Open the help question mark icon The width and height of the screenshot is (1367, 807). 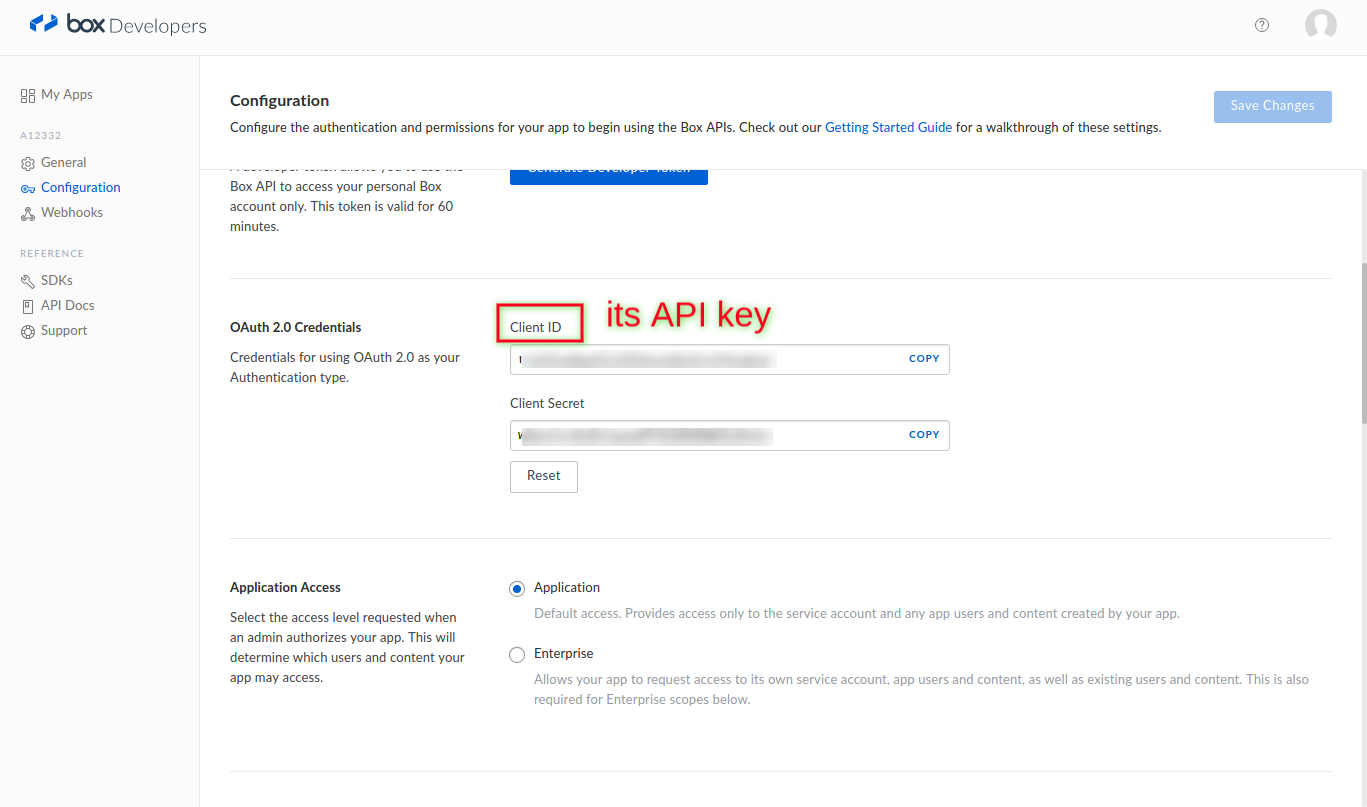tap(1262, 25)
